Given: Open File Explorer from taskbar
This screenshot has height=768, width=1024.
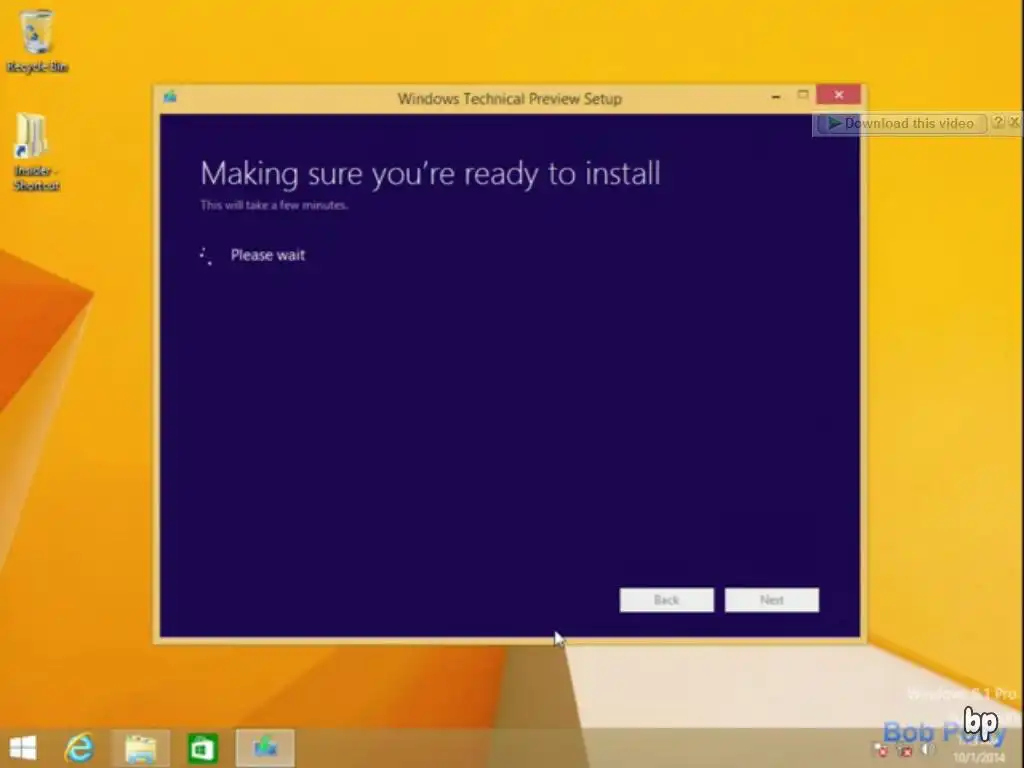Looking at the screenshot, I should [140, 748].
